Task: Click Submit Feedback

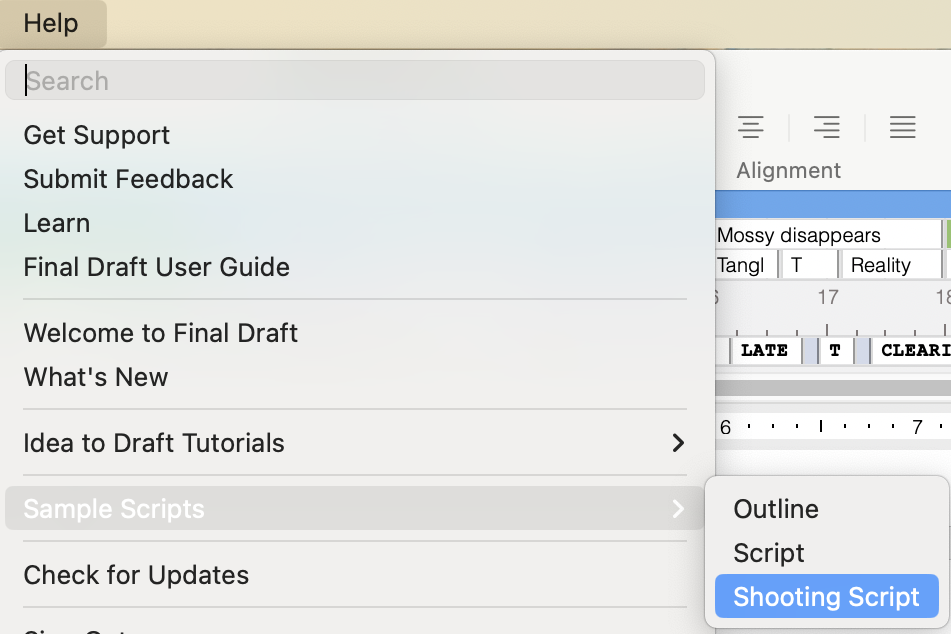Action: [128, 178]
